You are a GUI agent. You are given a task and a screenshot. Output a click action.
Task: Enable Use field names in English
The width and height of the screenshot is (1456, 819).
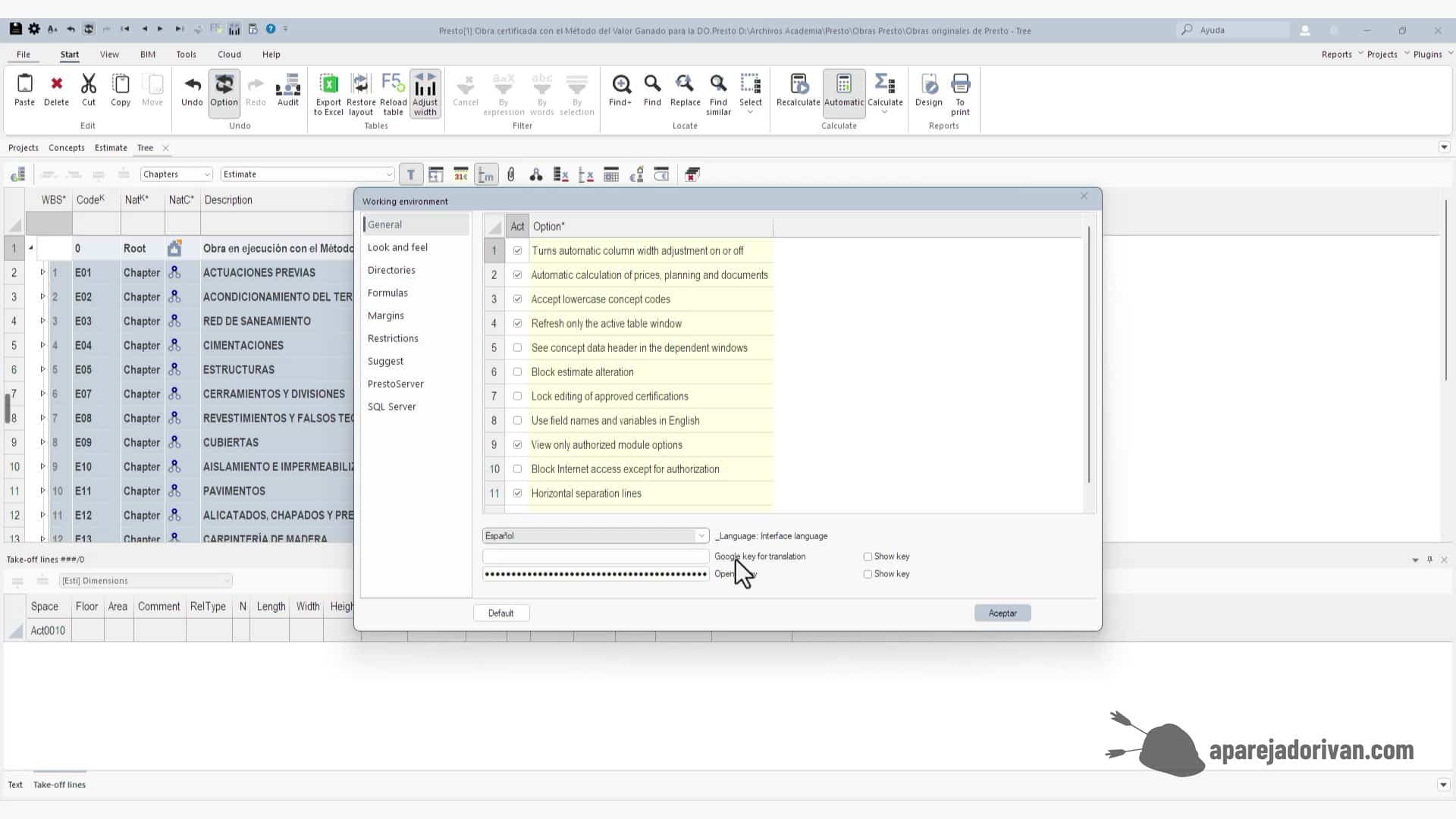[517, 420]
